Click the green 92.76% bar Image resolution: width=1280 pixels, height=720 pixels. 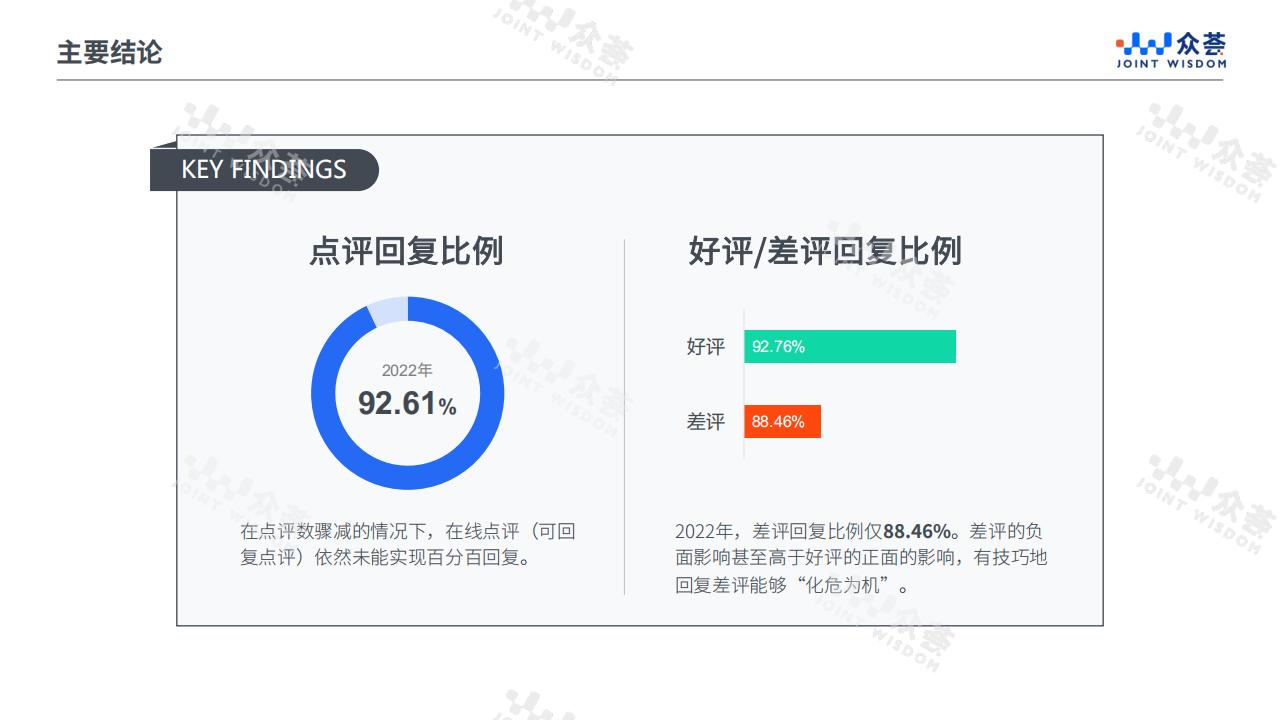pos(850,347)
